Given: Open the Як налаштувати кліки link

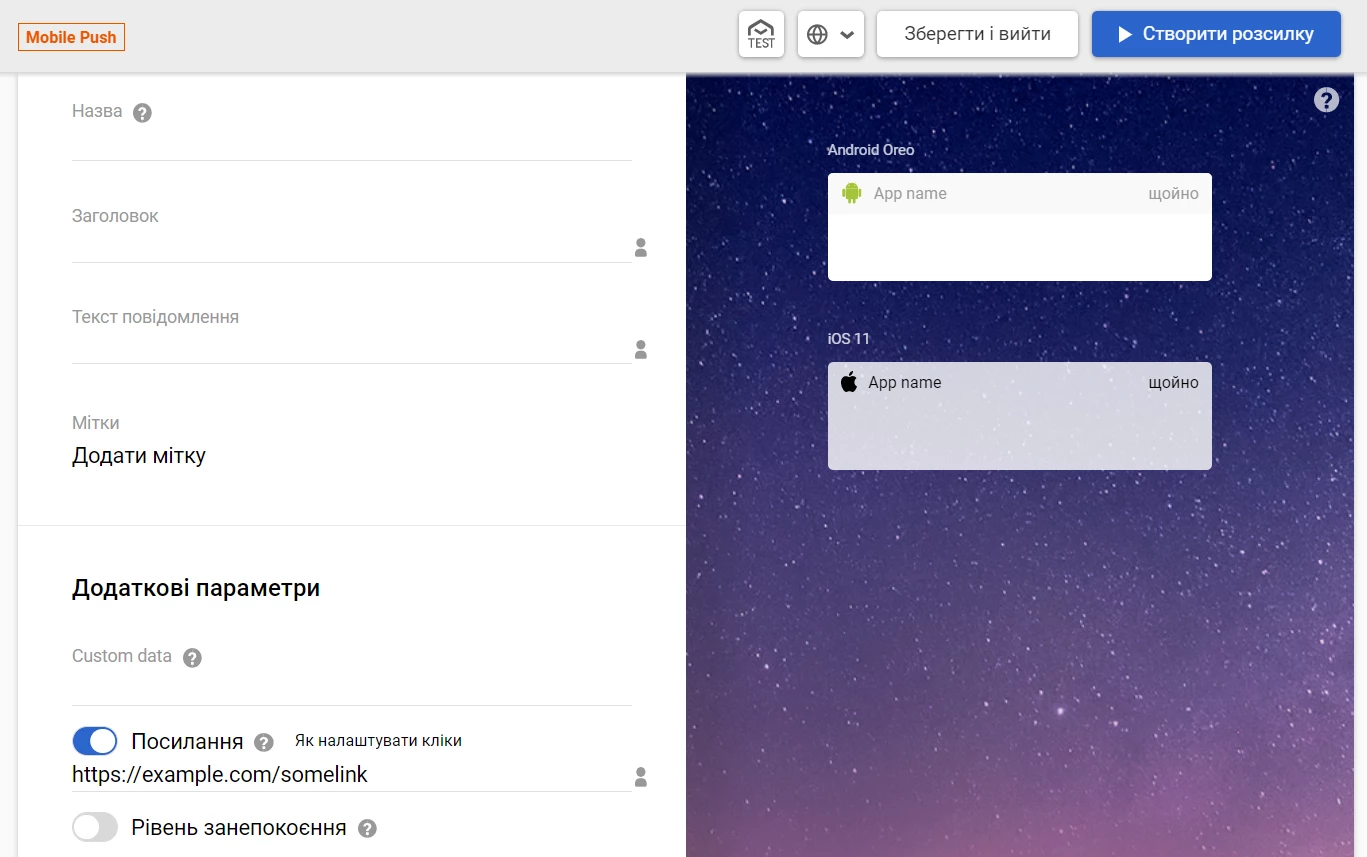Looking at the screenshot, I should (378, 741).
